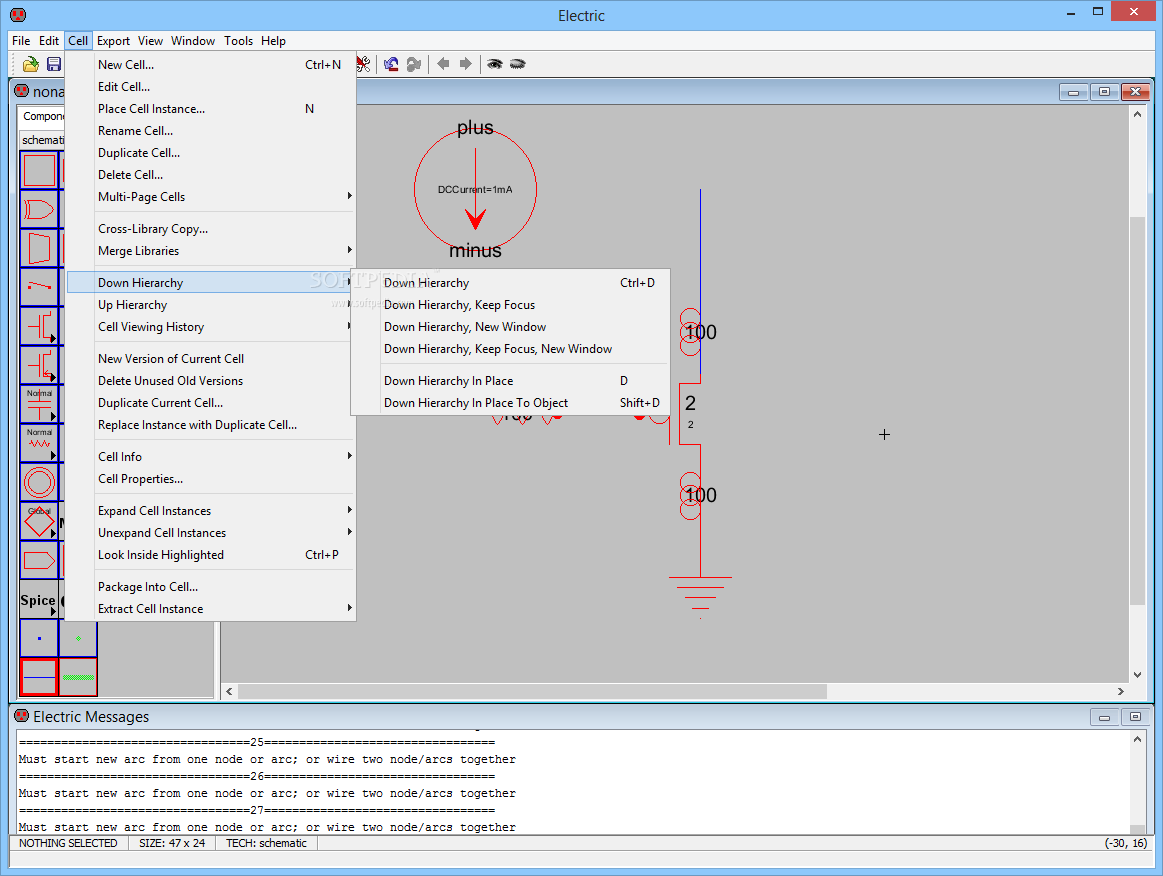Screen dimensions: 1163x876
Task: Open the Spice palette entry
Action: tap(39, 600)
